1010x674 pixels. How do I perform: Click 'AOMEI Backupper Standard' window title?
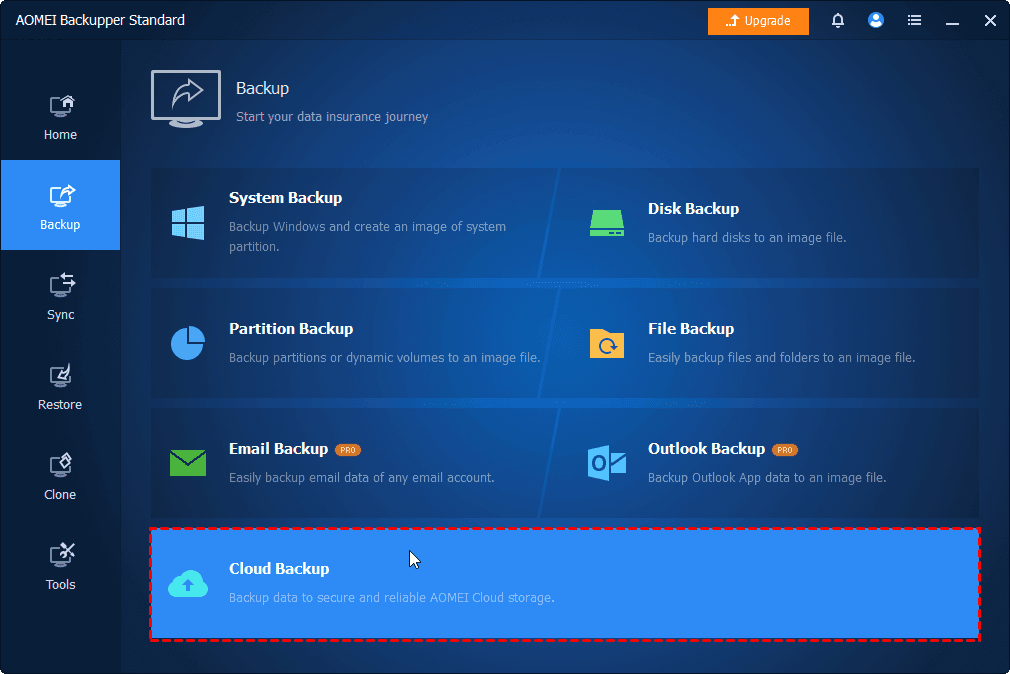point(100,20)
